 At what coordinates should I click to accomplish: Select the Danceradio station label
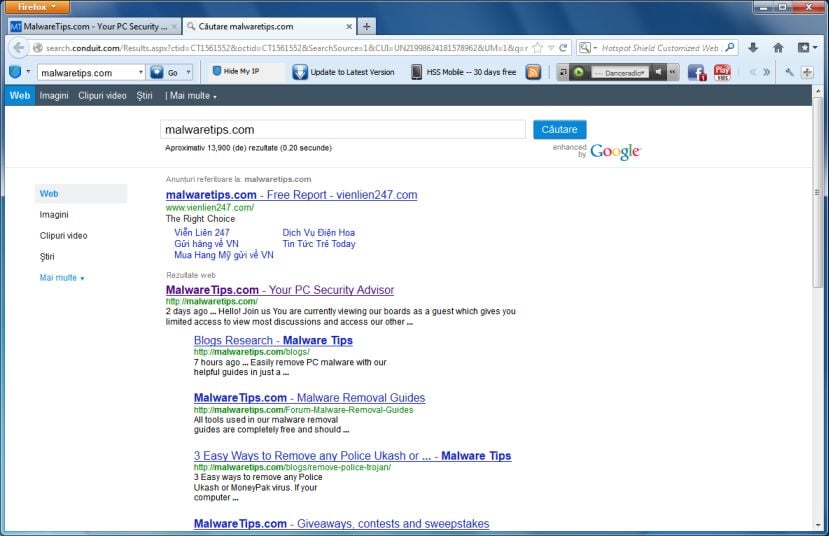620,72
